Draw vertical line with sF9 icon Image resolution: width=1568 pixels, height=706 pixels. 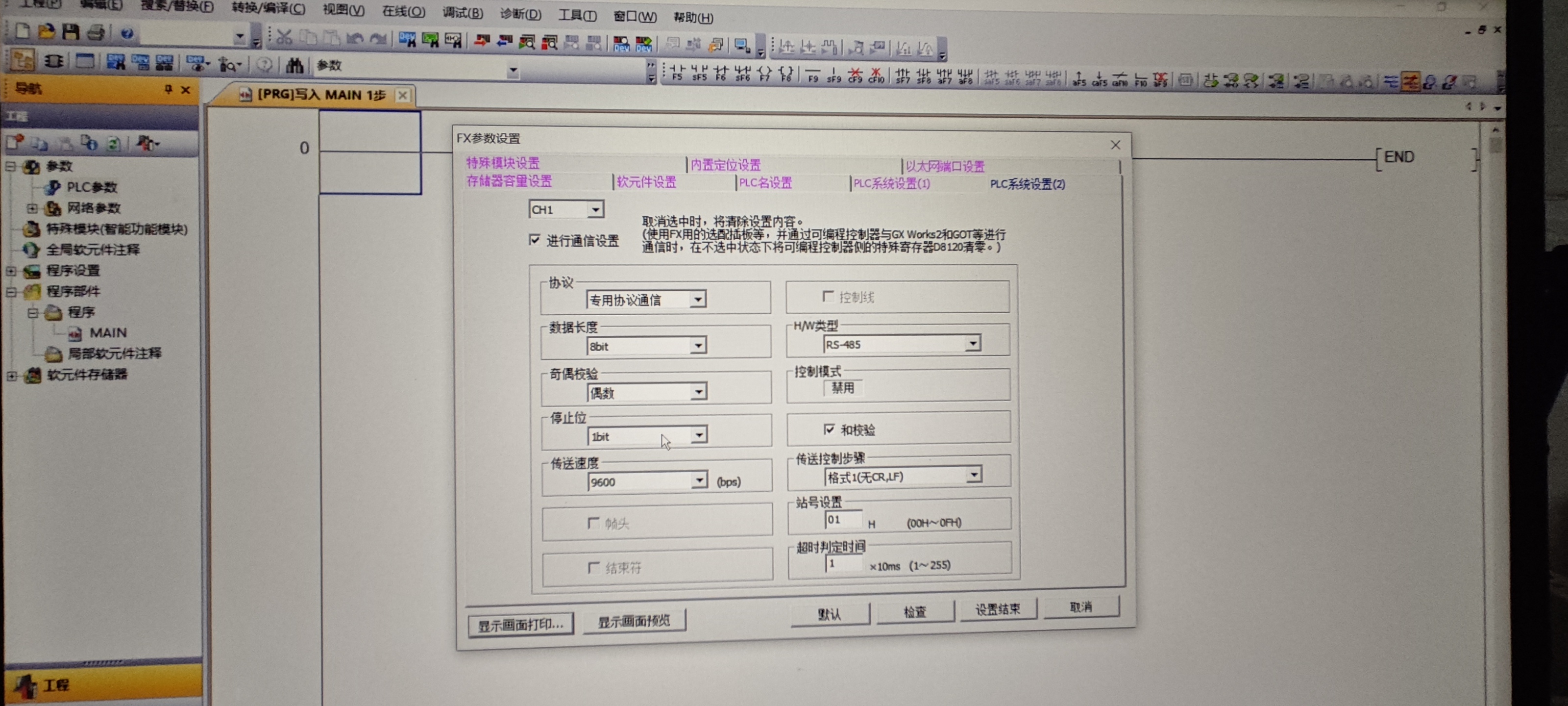pyautogui.click(x=834, y=76)
